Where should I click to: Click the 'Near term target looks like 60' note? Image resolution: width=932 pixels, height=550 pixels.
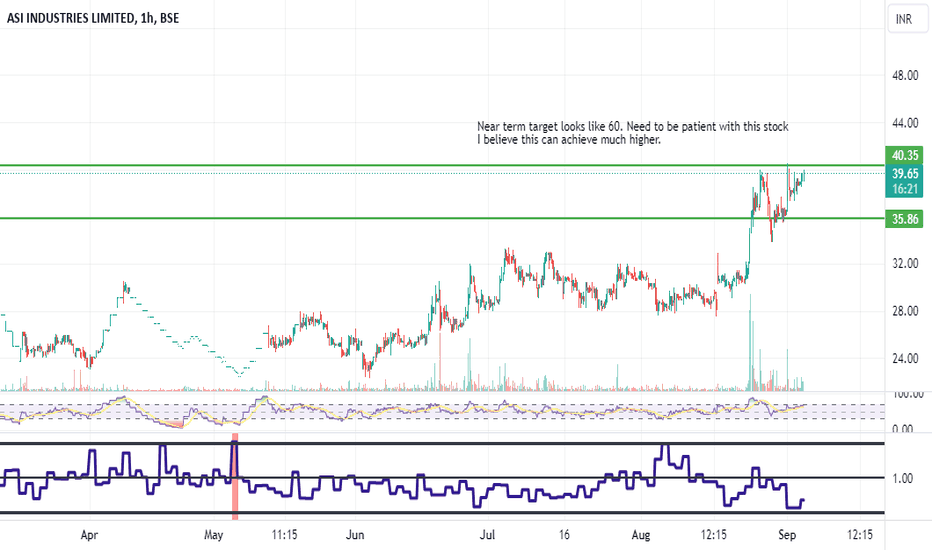[632, 126]
